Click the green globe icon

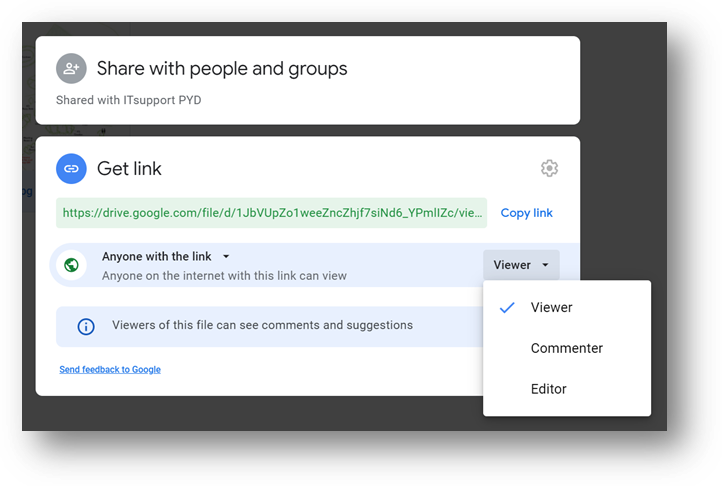(71, 265)
